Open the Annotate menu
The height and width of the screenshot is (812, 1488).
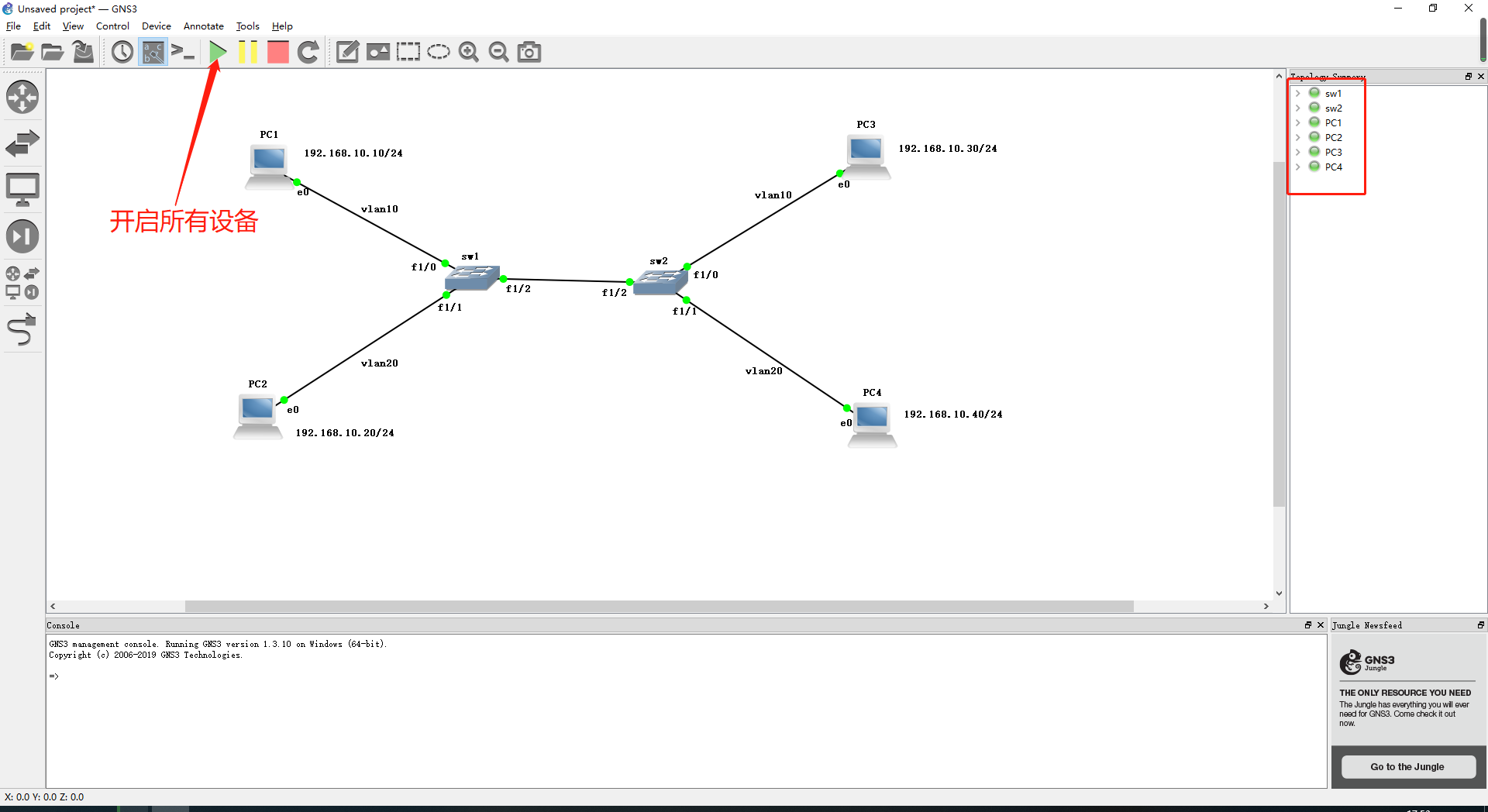coord(203,26)
